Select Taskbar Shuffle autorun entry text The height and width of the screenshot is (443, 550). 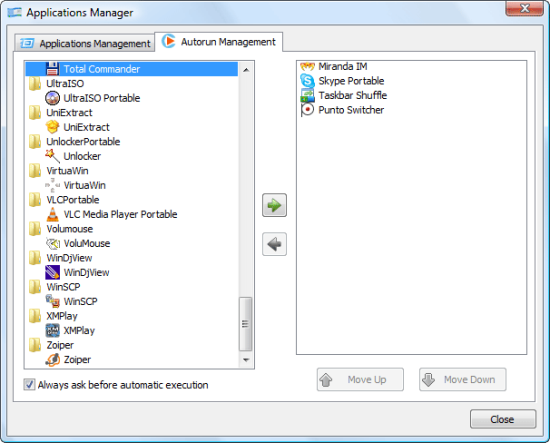pos(353,95)
